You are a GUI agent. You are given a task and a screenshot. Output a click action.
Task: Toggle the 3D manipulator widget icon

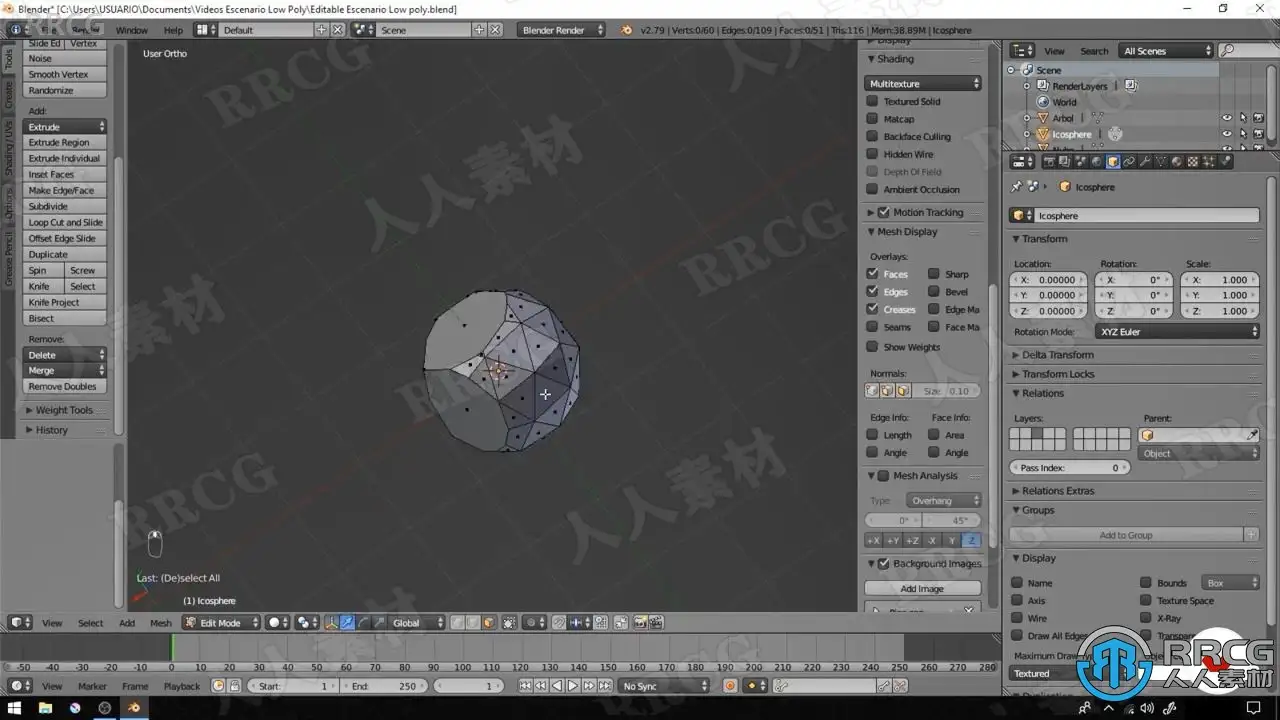[x=331, y=623]
